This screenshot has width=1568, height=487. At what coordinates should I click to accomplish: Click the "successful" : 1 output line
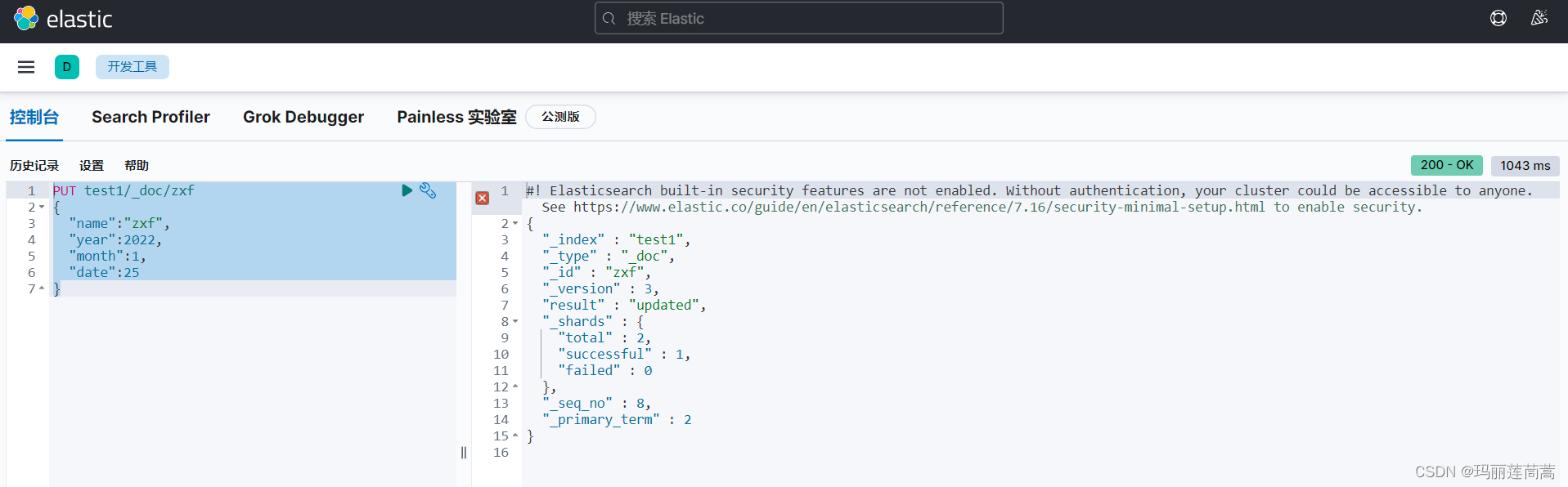click(x=624, y=354)
